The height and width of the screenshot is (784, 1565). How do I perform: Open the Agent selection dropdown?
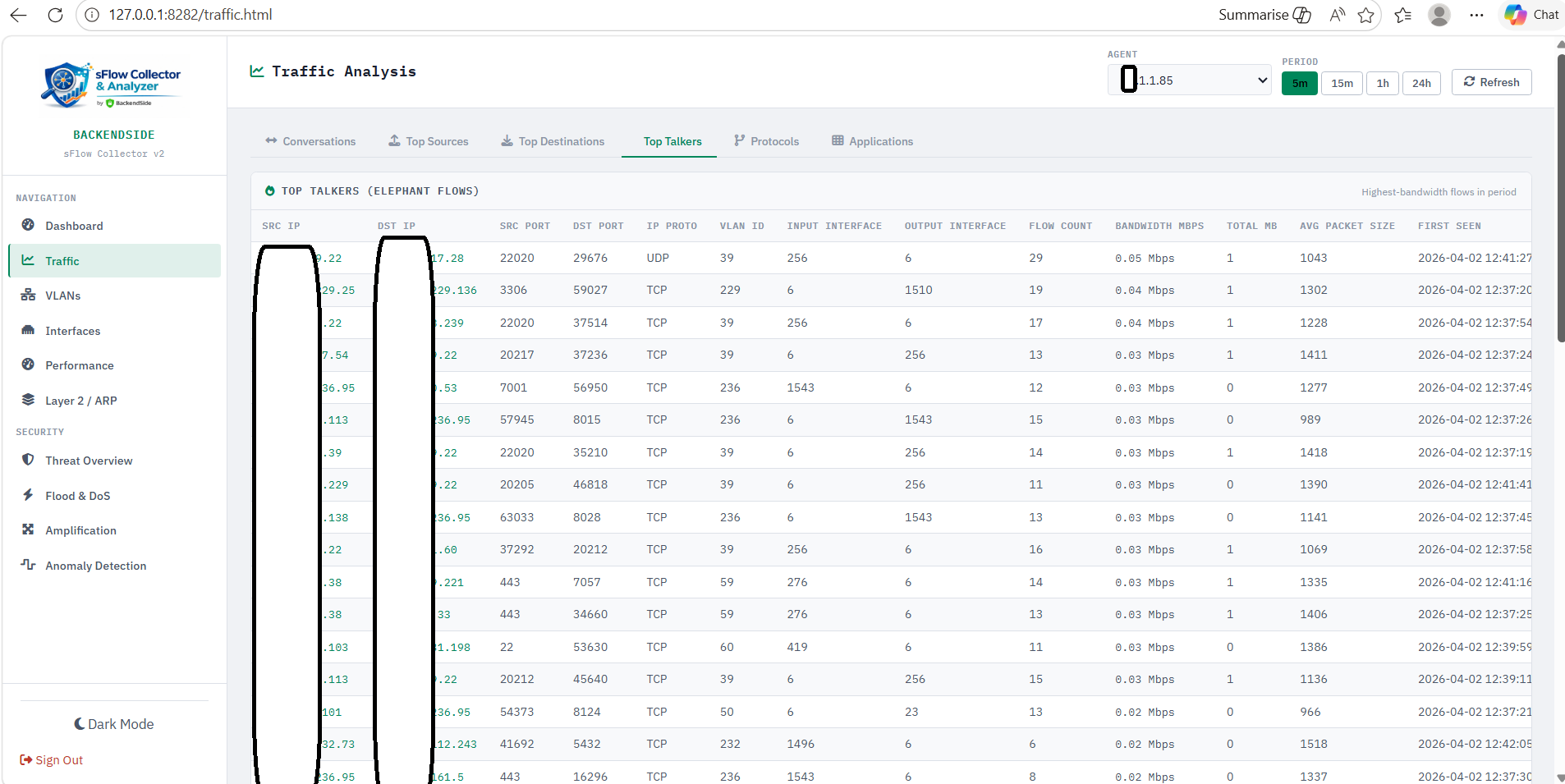[1190, 80]
